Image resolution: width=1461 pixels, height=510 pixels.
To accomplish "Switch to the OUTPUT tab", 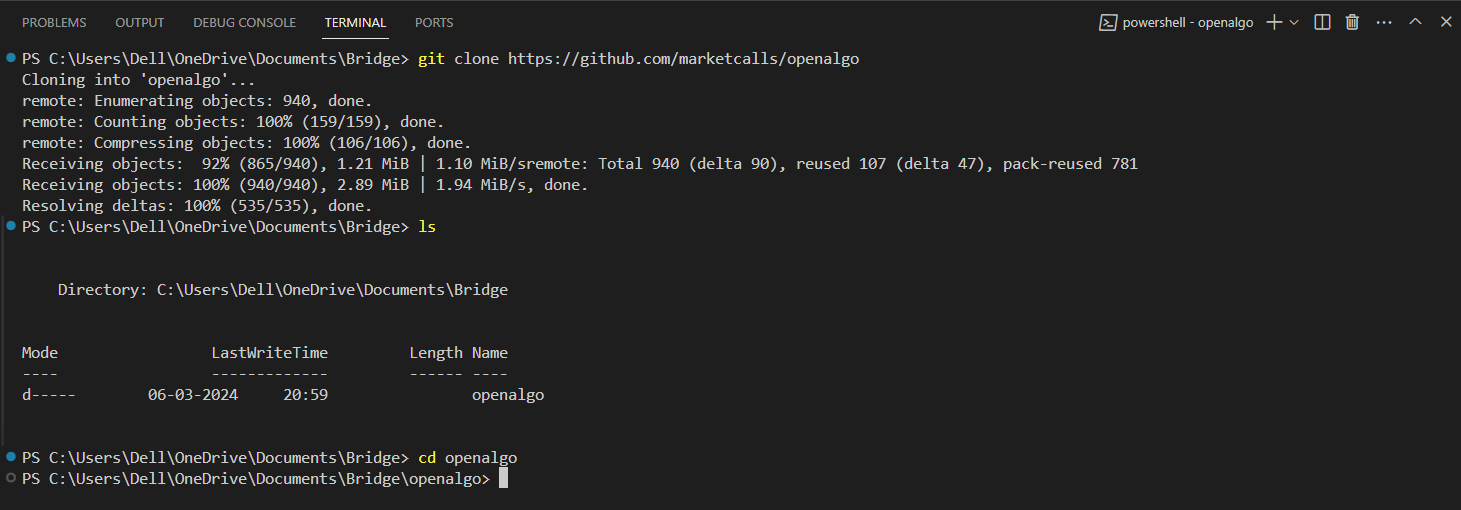I will (140, 22).
